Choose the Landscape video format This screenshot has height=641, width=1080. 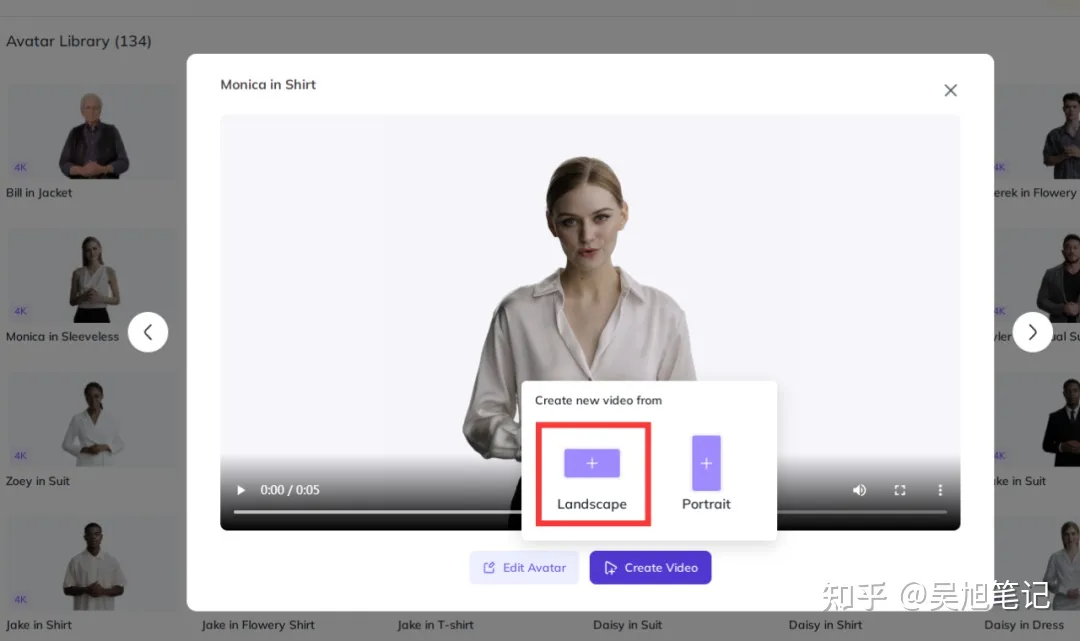click(x=592, y=474)
